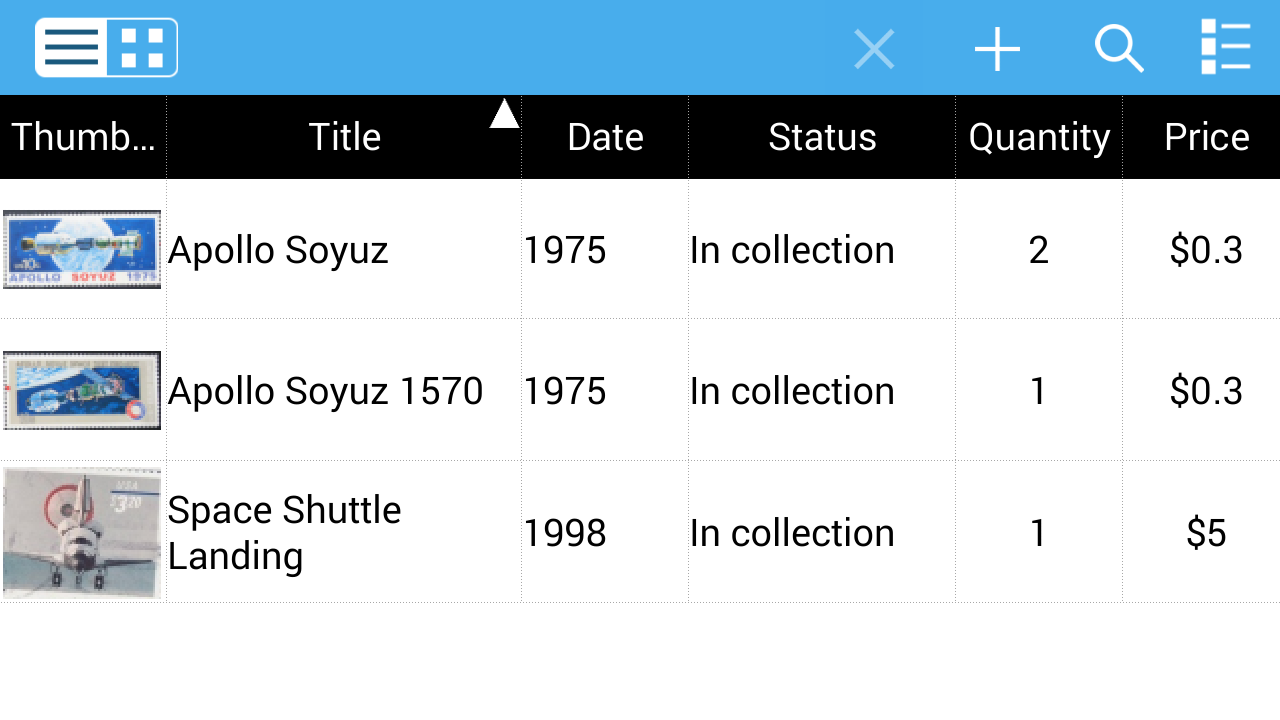Select the Space Shuttle Landing title

click(285, 533)
